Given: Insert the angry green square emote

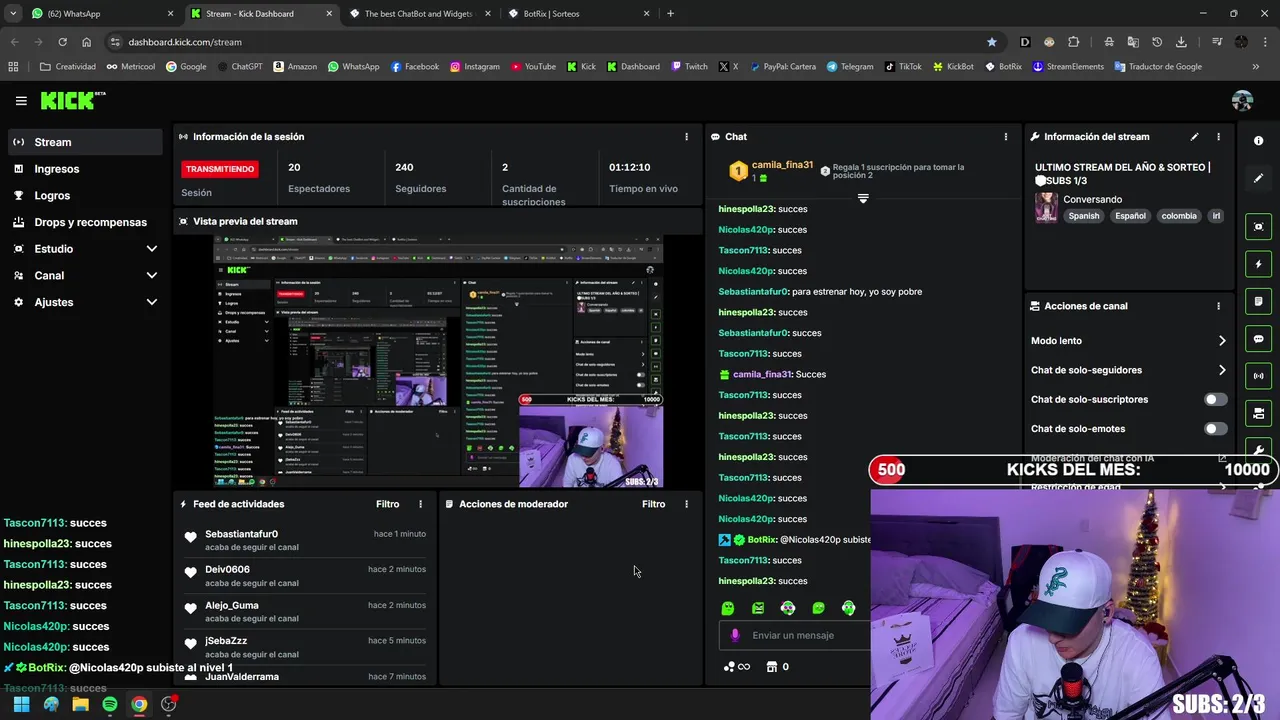Looking at the screenshot, I should [758, 608].
